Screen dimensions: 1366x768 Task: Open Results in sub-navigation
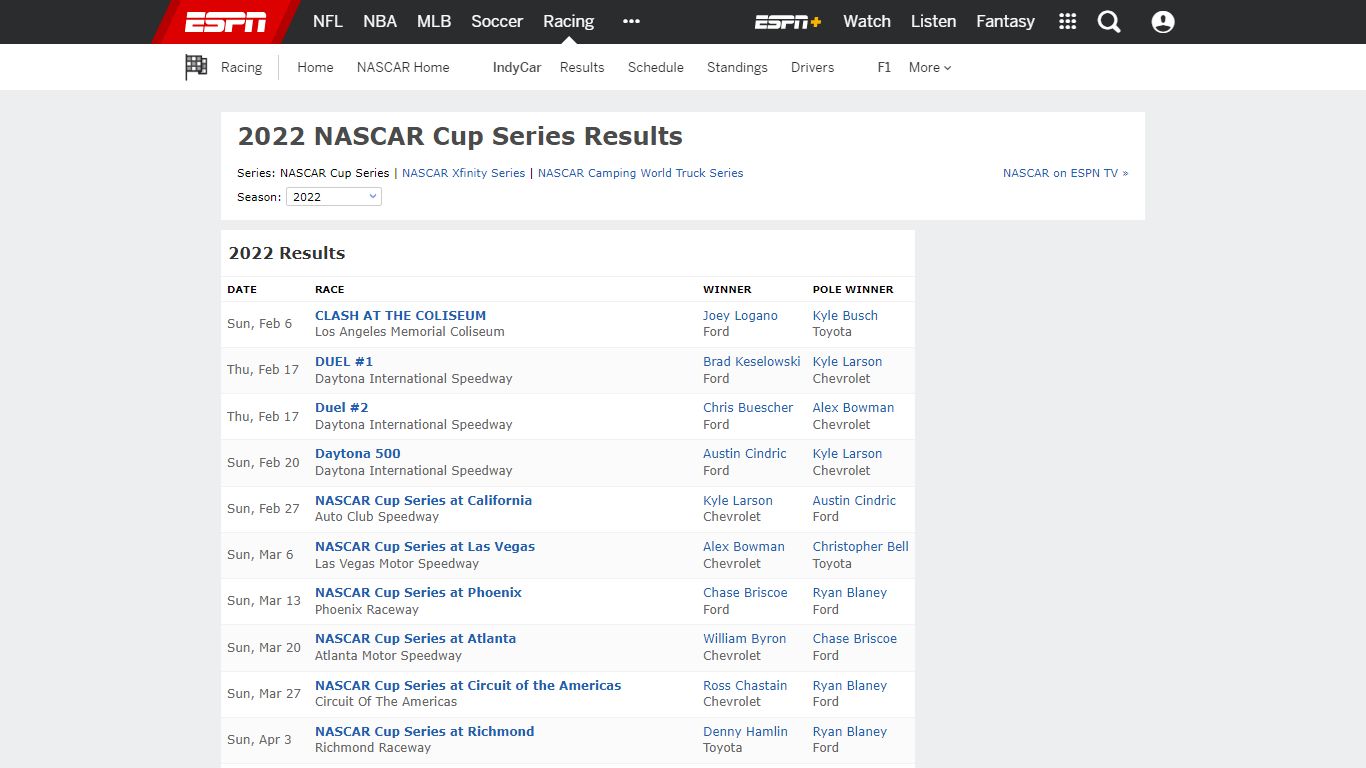582,67
